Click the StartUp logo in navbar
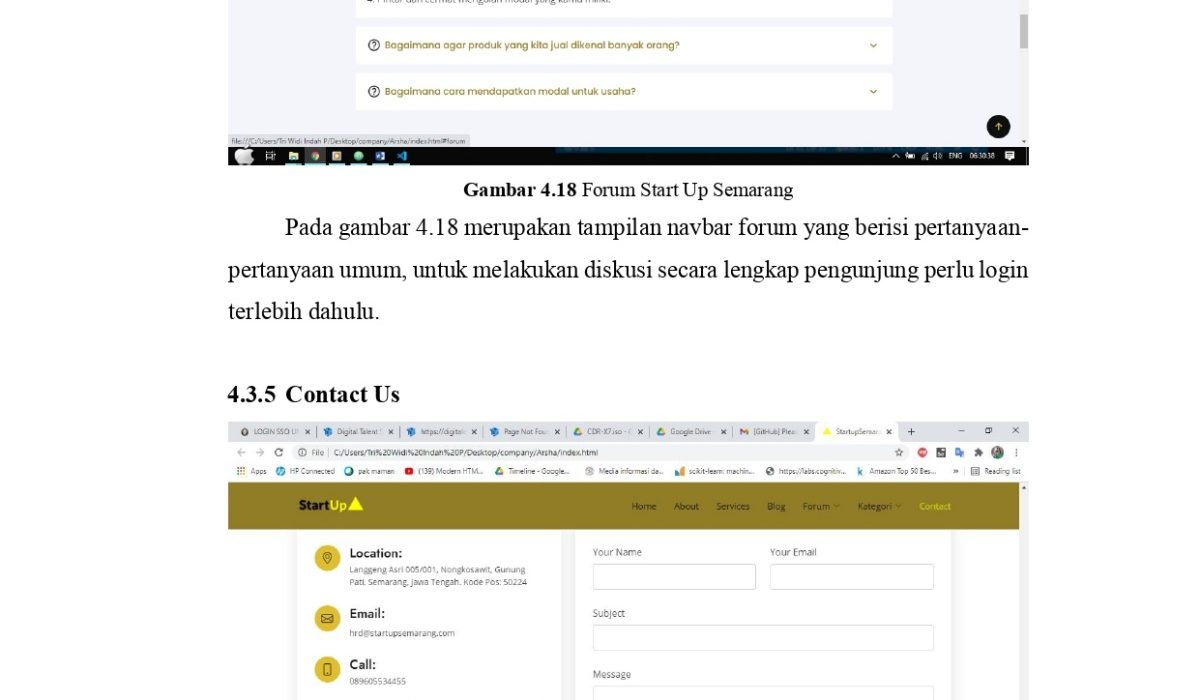1200x700 pixels. [330, 505]
